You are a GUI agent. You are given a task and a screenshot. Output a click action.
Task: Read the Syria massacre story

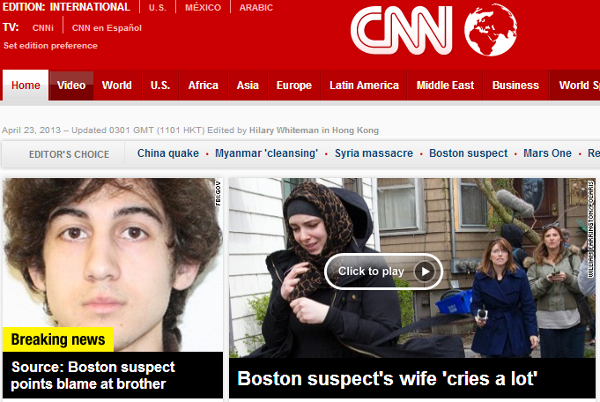coord(374,153)
